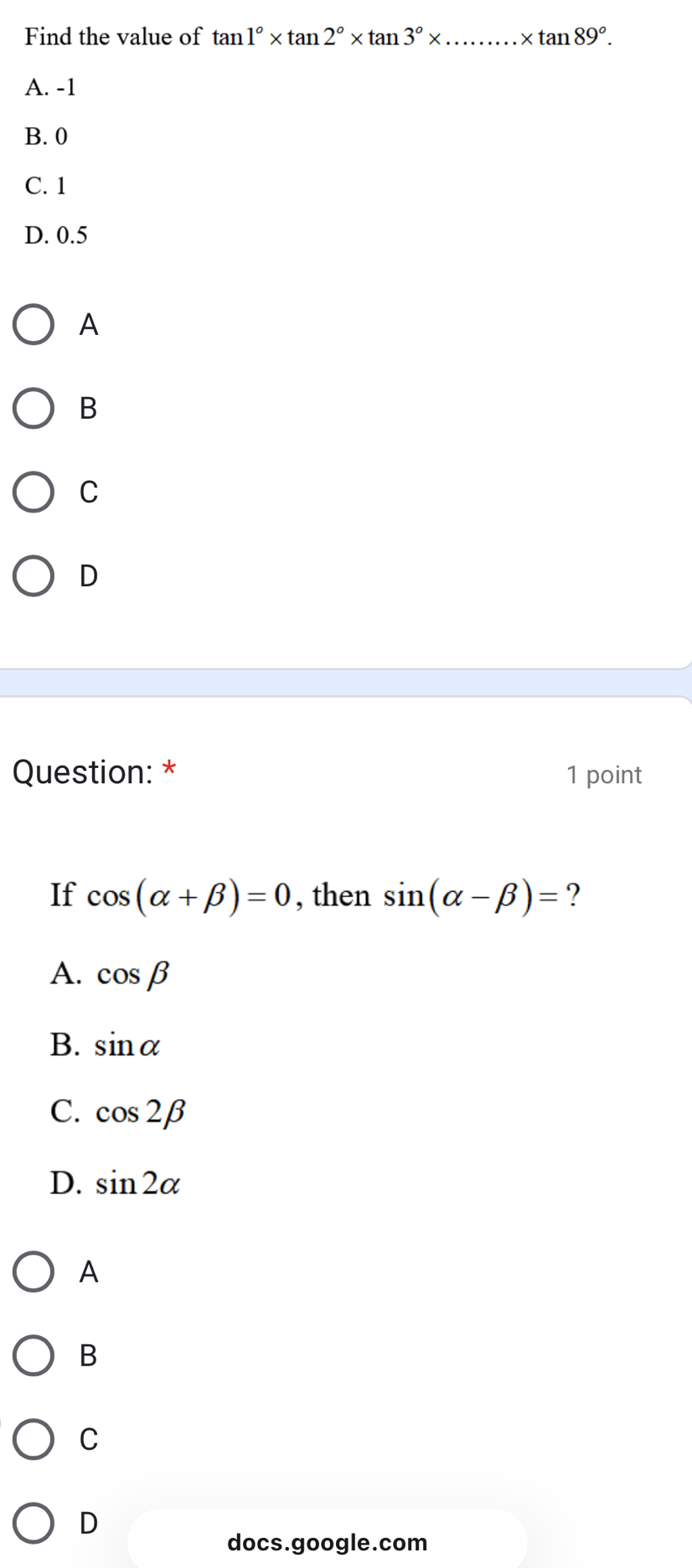
Task: Click the 1 point label
Action: [x=604, y=775]
